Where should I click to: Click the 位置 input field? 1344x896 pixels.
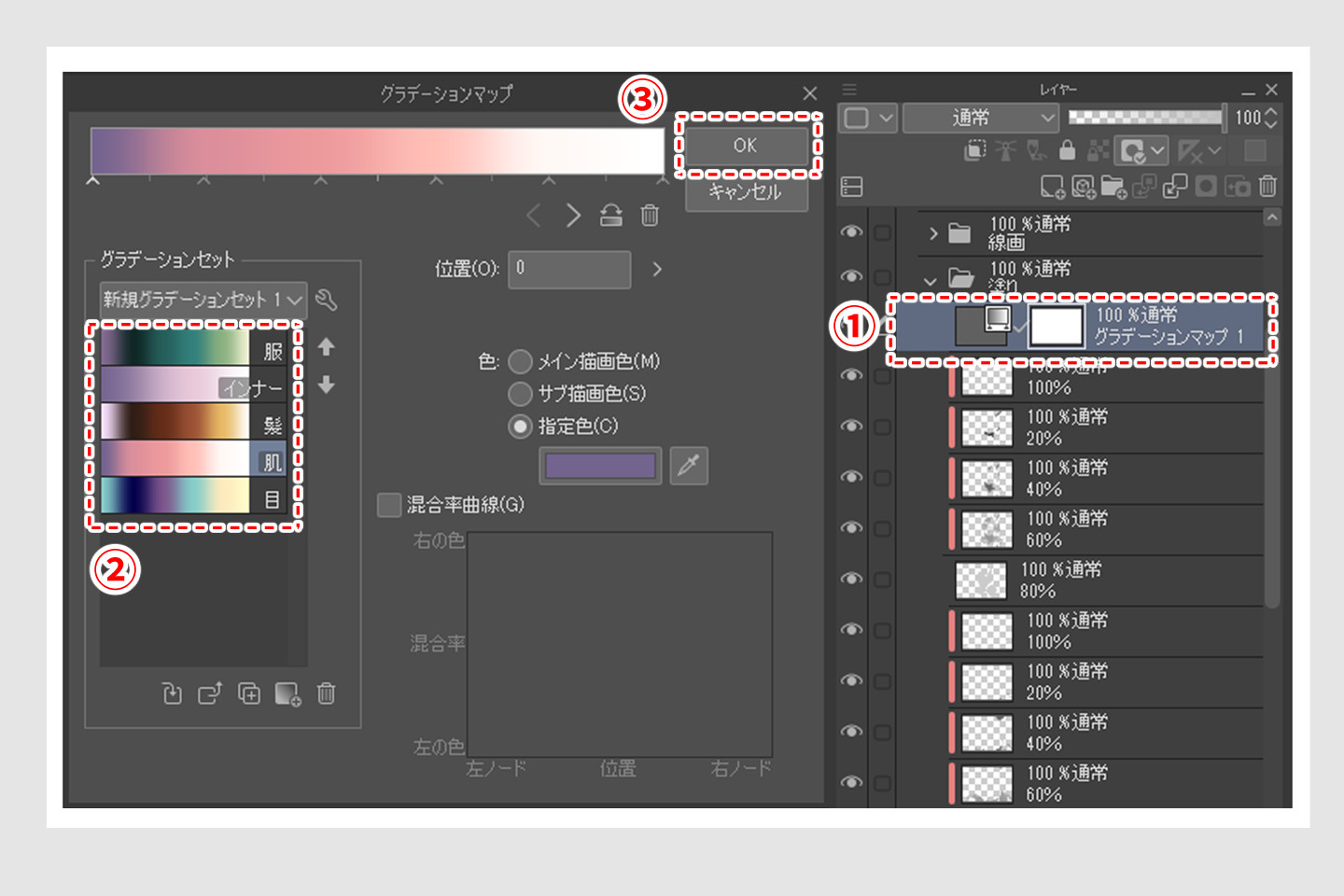coord(569,269)
